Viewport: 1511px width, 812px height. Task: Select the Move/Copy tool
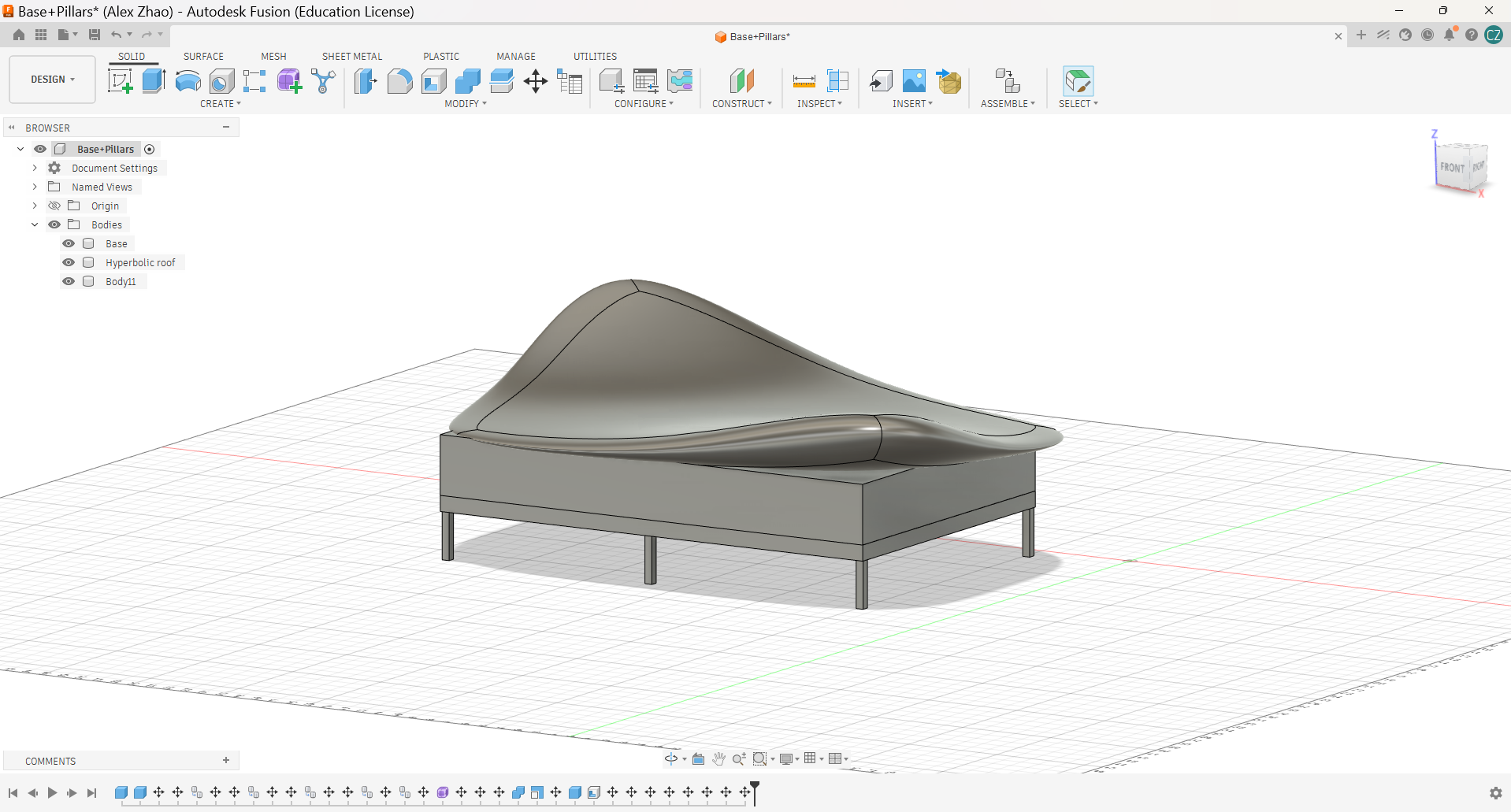pos(536,81)
